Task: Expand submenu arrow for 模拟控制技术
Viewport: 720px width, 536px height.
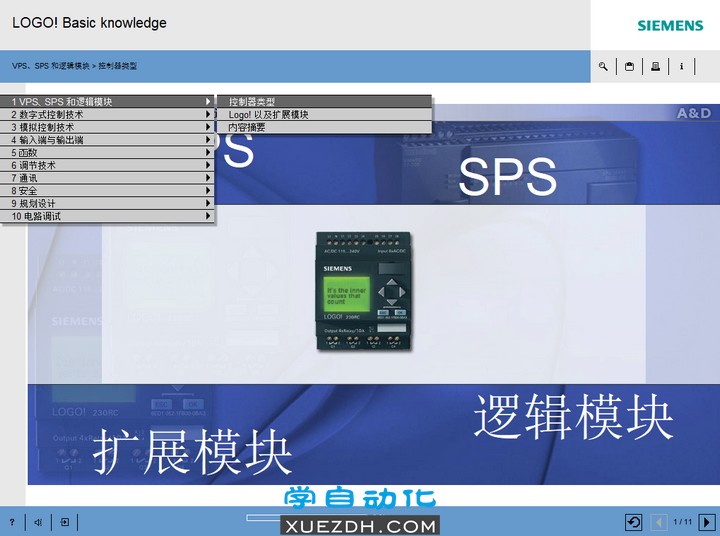Action: point(208,127)
